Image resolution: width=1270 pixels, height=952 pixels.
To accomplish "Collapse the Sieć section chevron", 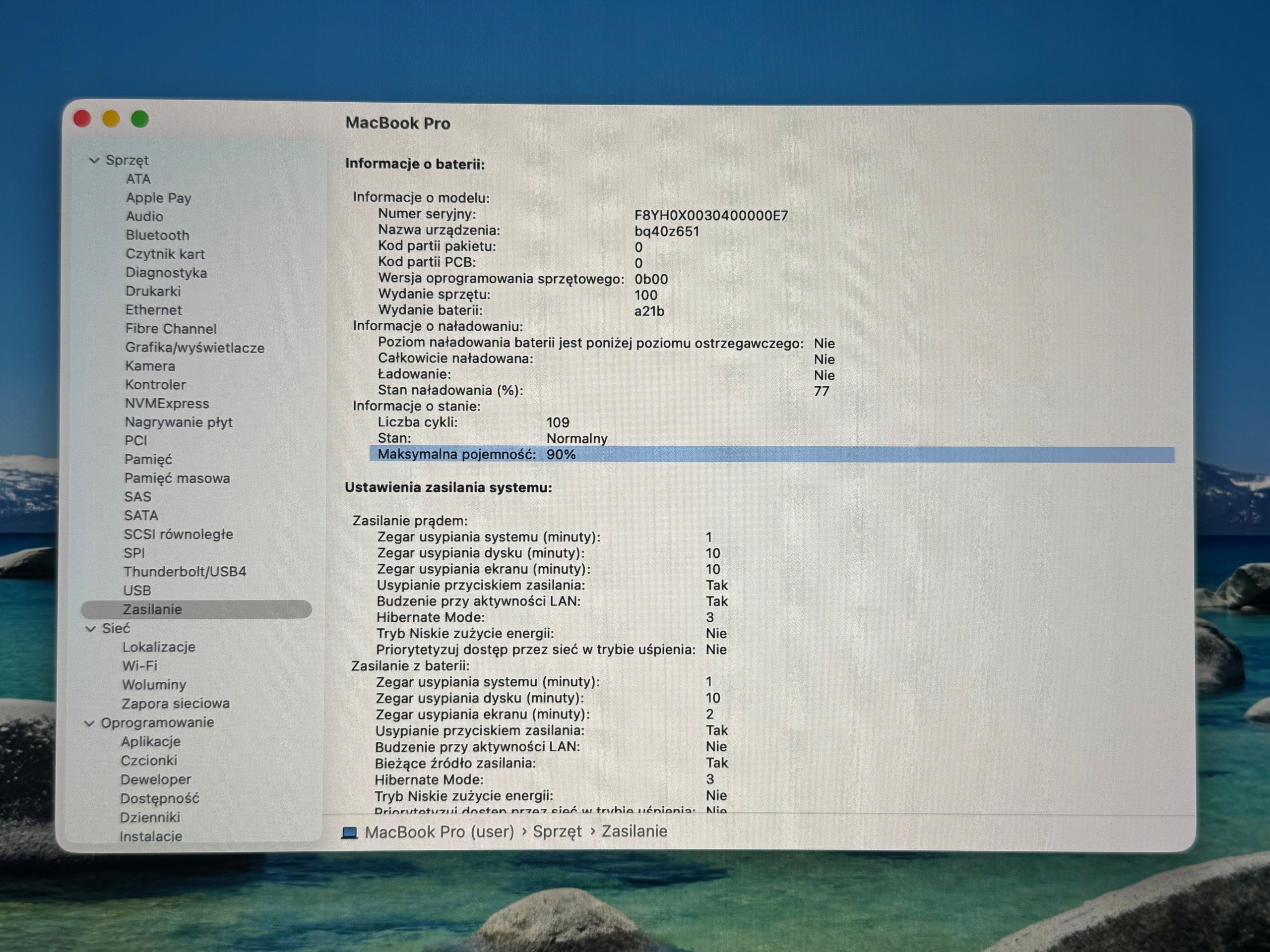I will (91, 629).
